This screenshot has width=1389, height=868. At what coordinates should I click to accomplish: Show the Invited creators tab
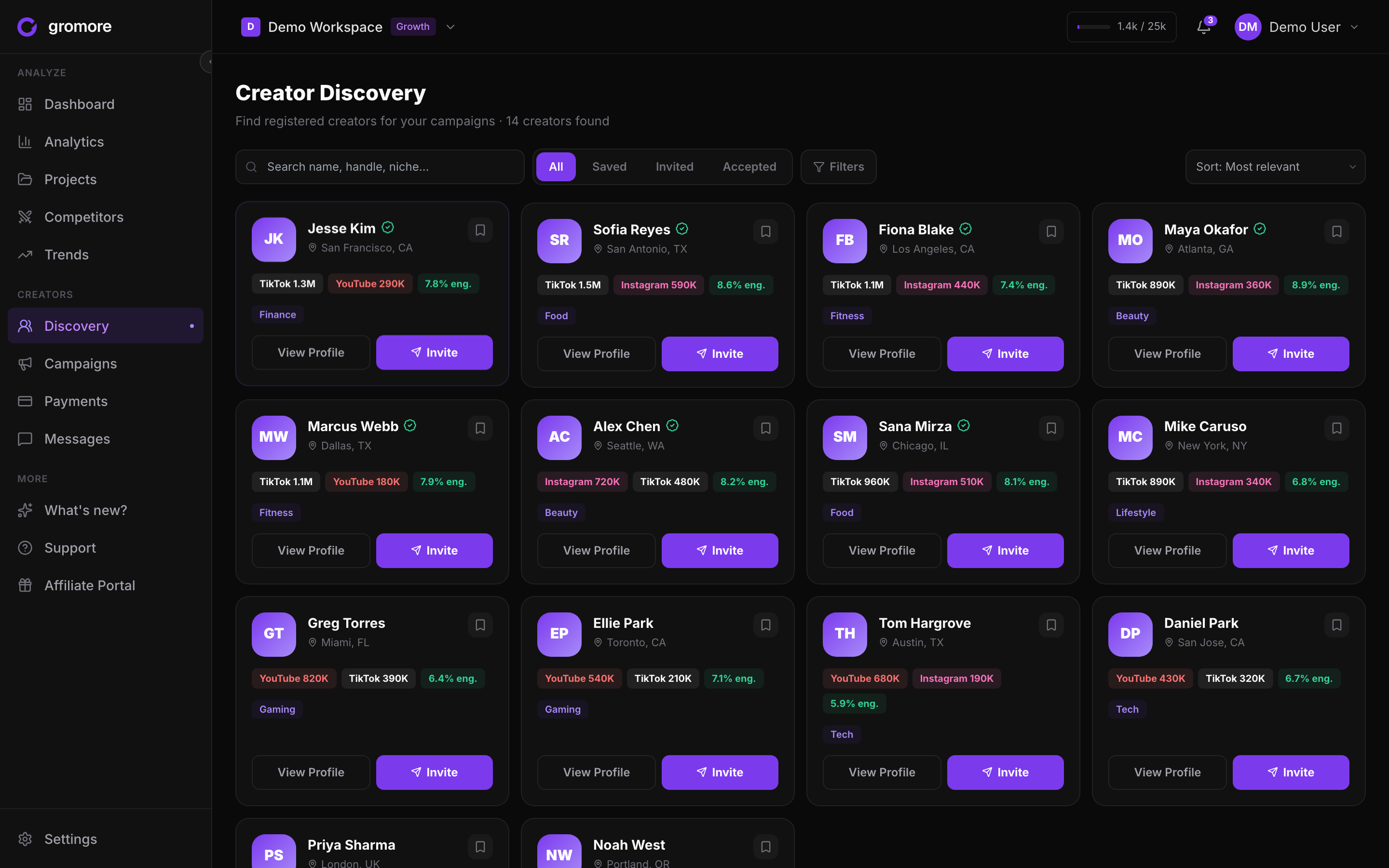674,167
